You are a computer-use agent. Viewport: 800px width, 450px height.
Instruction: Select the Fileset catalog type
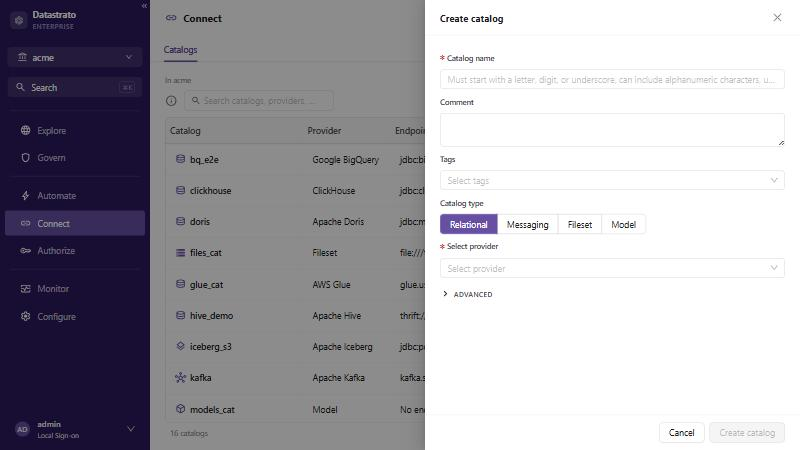pos(580,224)
